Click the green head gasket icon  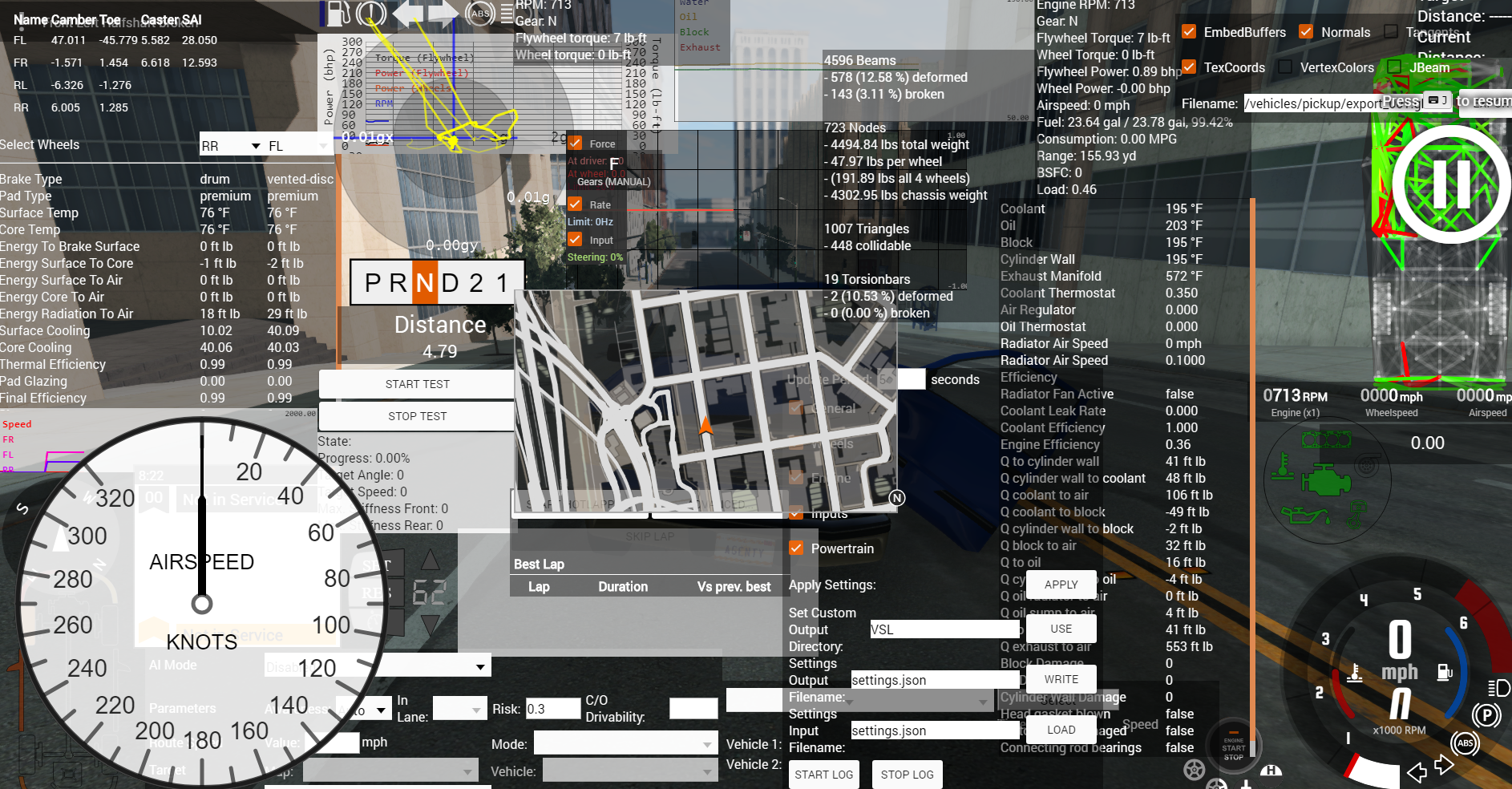pos(1325,439)
